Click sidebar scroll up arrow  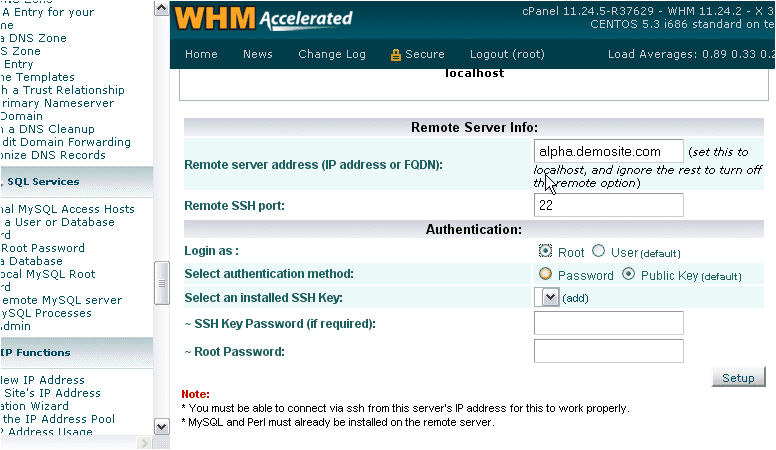[161, 8]
